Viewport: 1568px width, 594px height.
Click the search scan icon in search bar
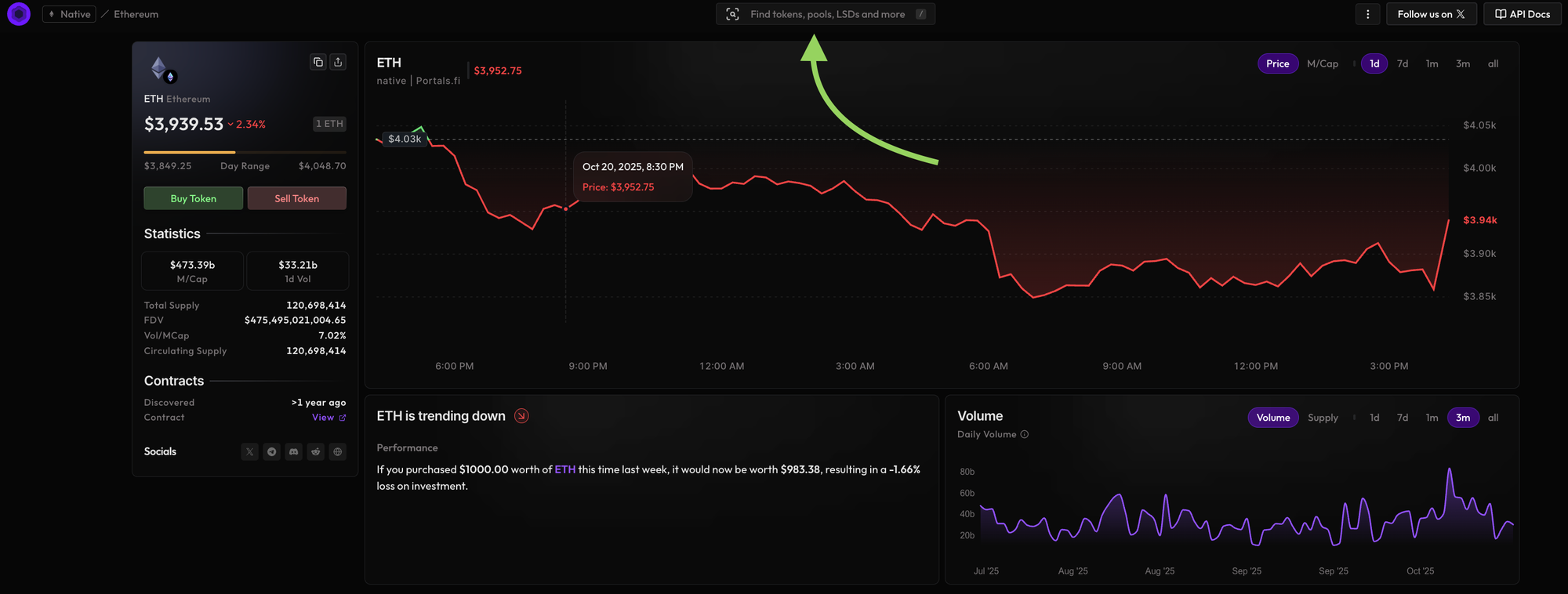[x=732, y=14]
